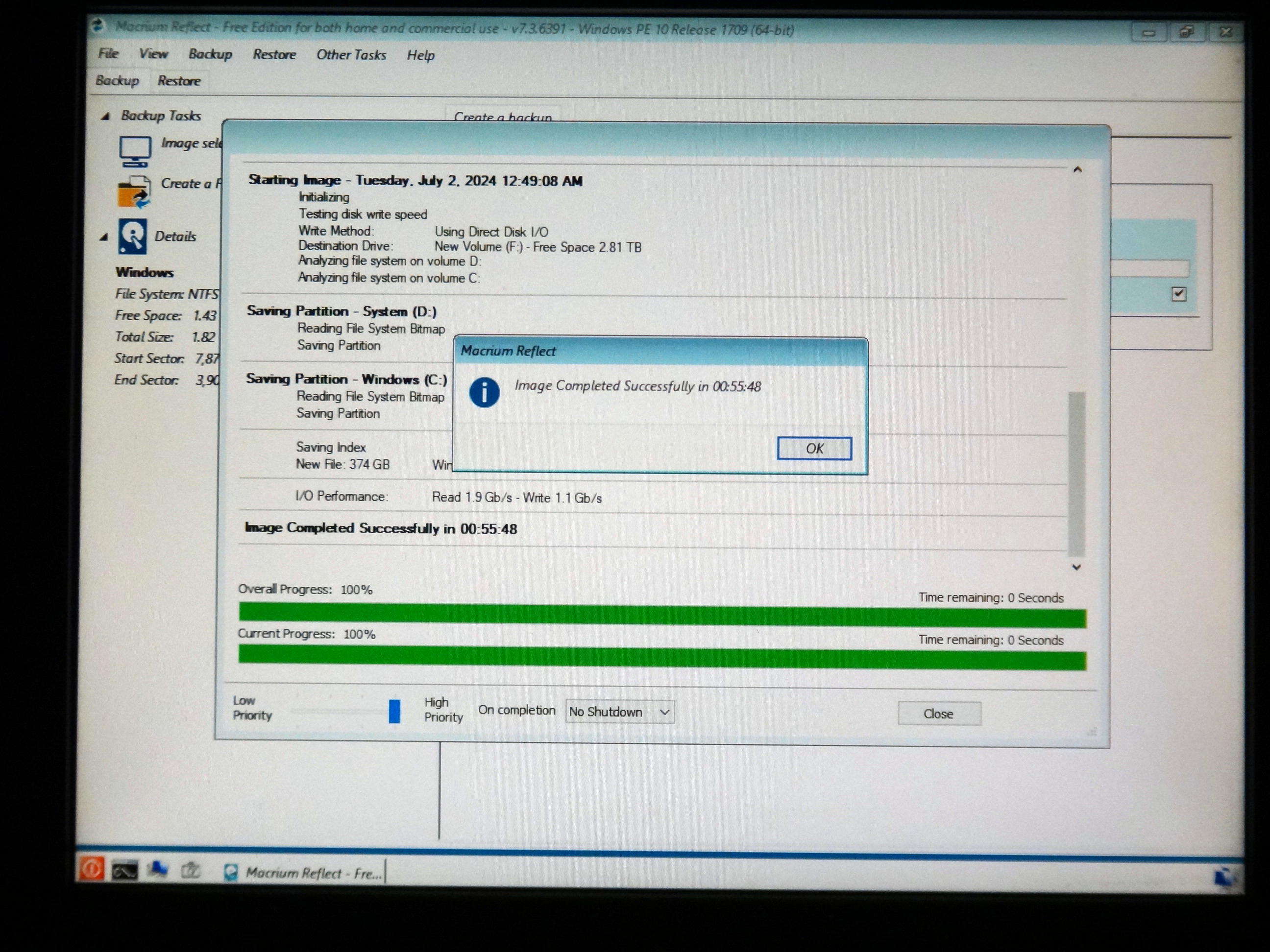Click the fourth taskbar icon next to network
1270x952 pixels.
[190, 871]
